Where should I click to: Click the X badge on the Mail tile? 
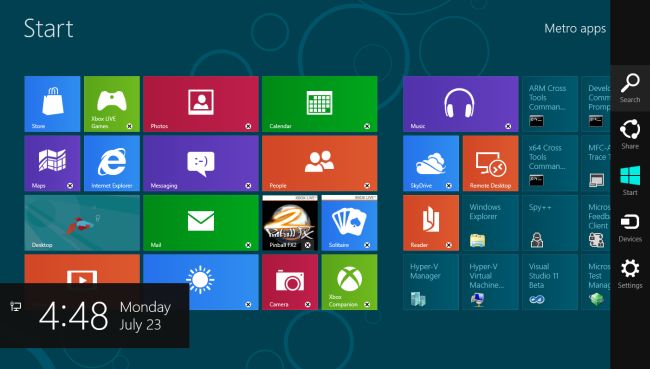pos(248,245)
